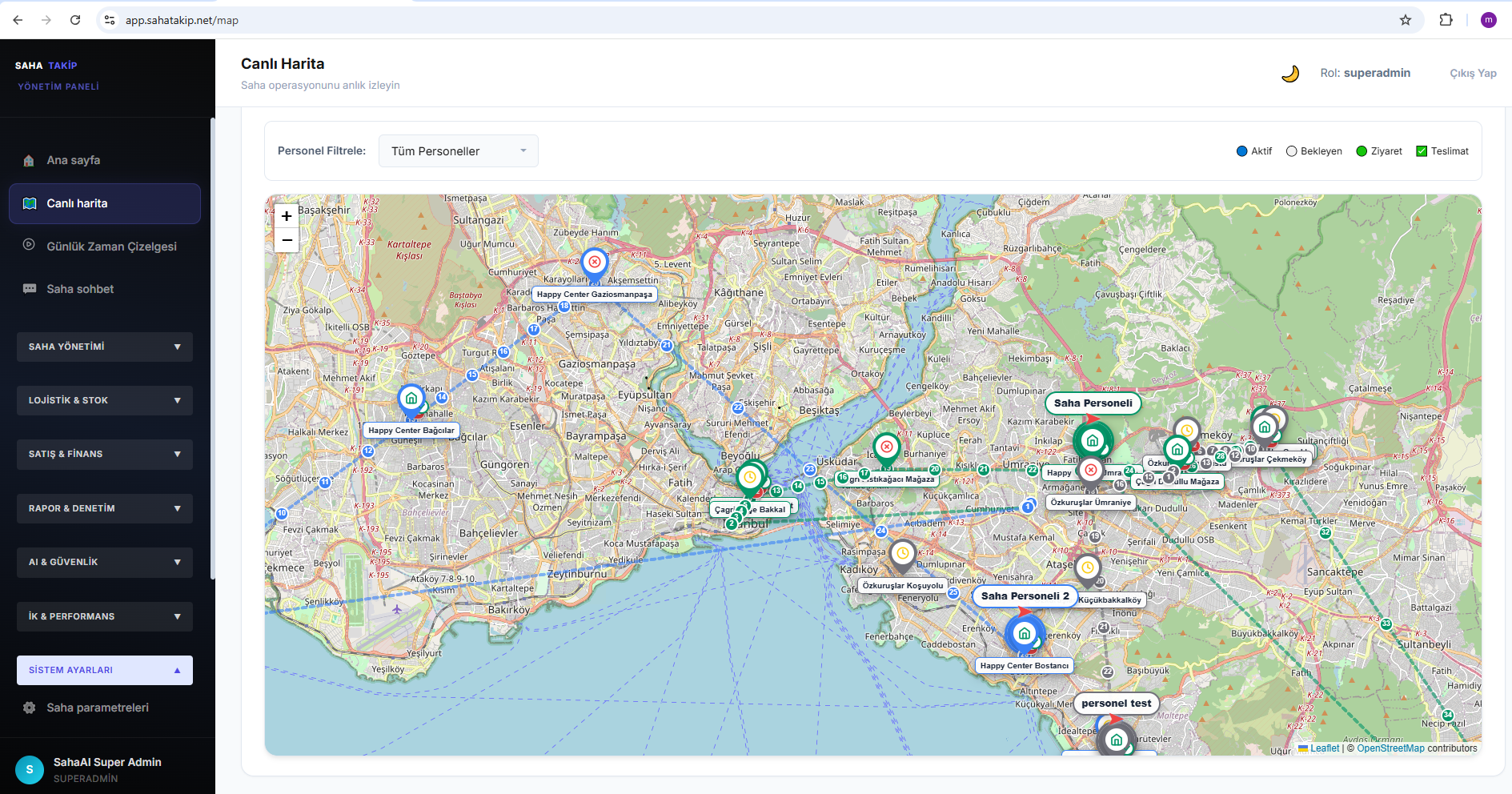Screen dimensions: 1512x794
Task: Open Günlük Zaman Çizelgesi menu item
Action: pyautogui.click(x=105, y=246)
